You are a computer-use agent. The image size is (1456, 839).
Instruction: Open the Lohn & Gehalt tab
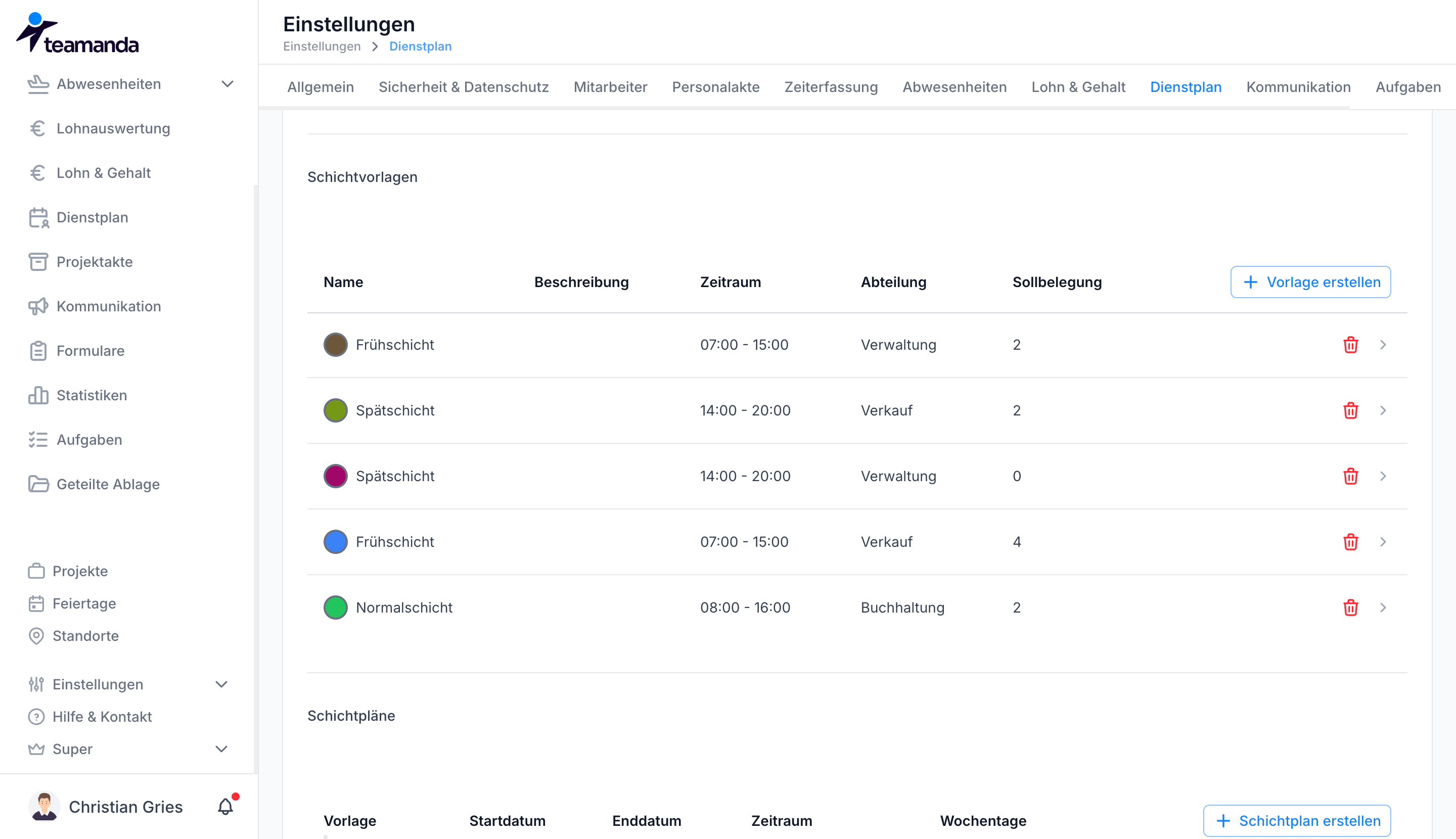[1078, 87]
